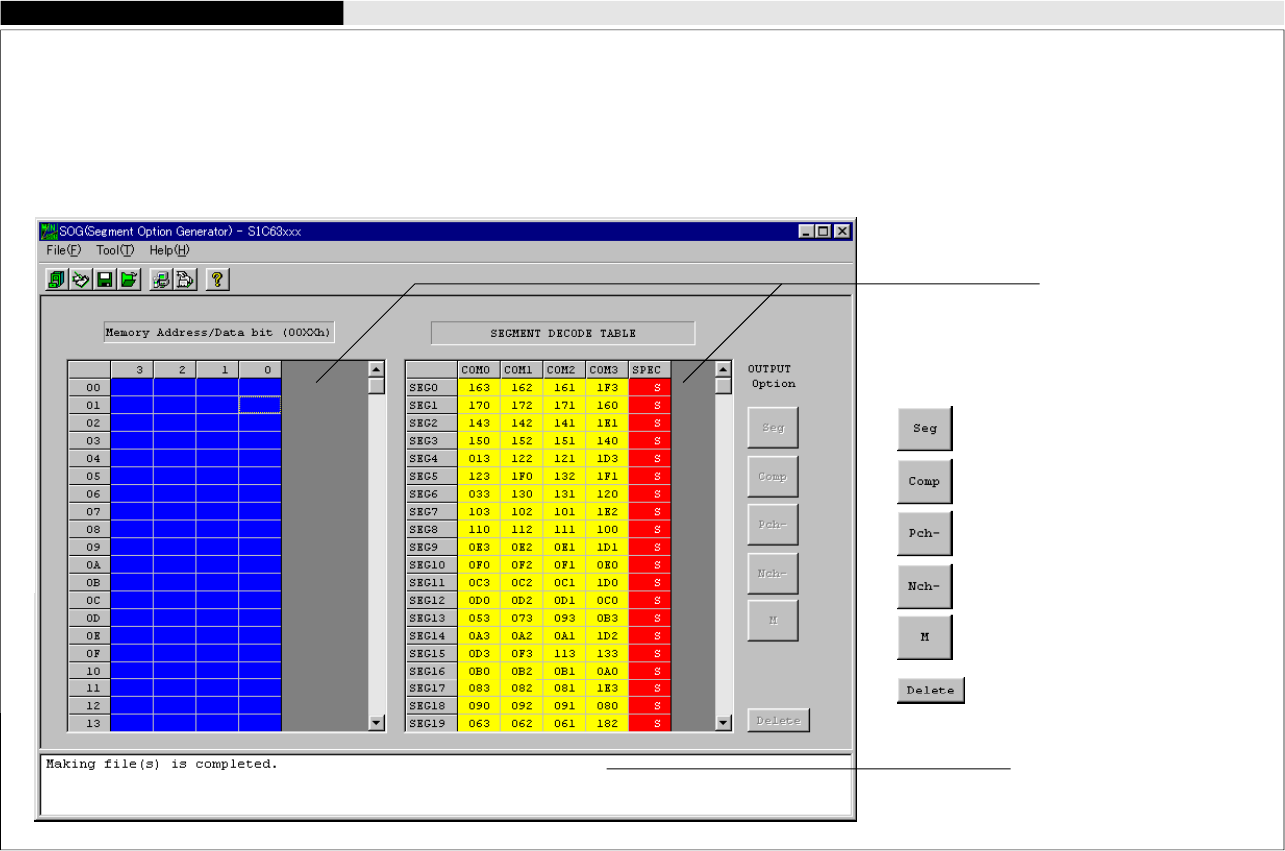Click the open file toolbar icon
This screenshot has width=1285, height=851.
coord(81,280)
